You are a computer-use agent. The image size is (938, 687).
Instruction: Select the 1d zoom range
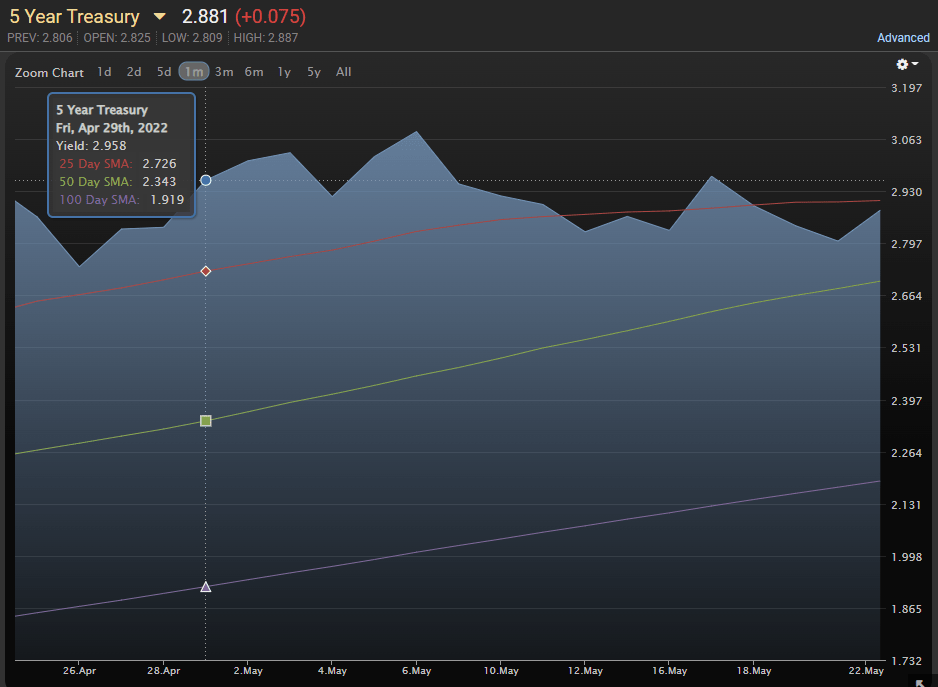tap(104, 72)
